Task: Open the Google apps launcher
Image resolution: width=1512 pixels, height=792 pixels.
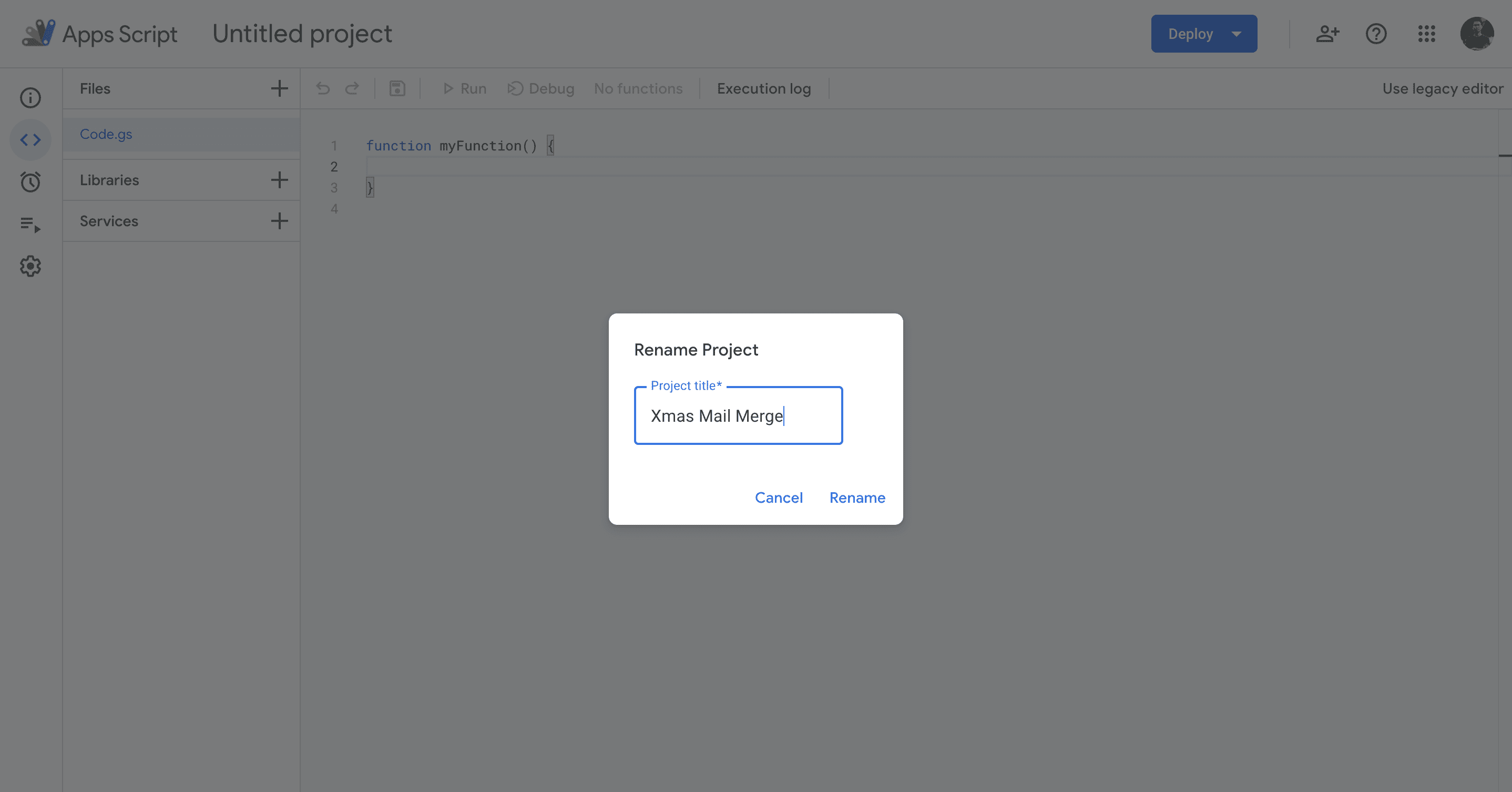Action: [x=1427, y=34]
